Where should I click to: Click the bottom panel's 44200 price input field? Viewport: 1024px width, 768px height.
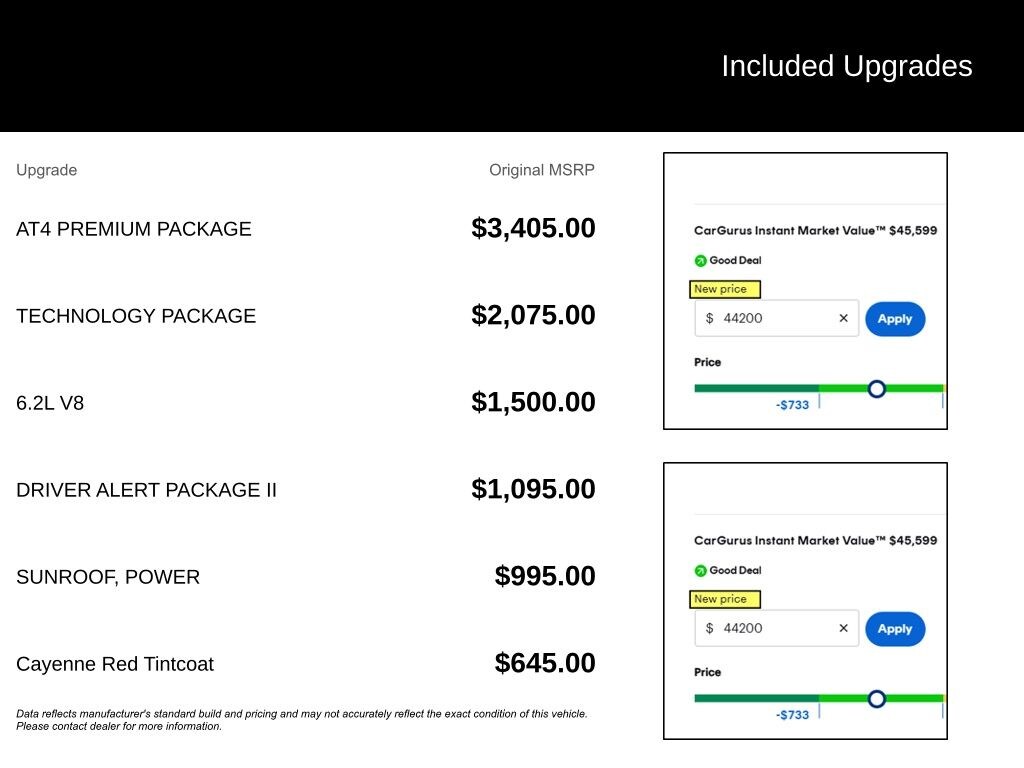770,629
